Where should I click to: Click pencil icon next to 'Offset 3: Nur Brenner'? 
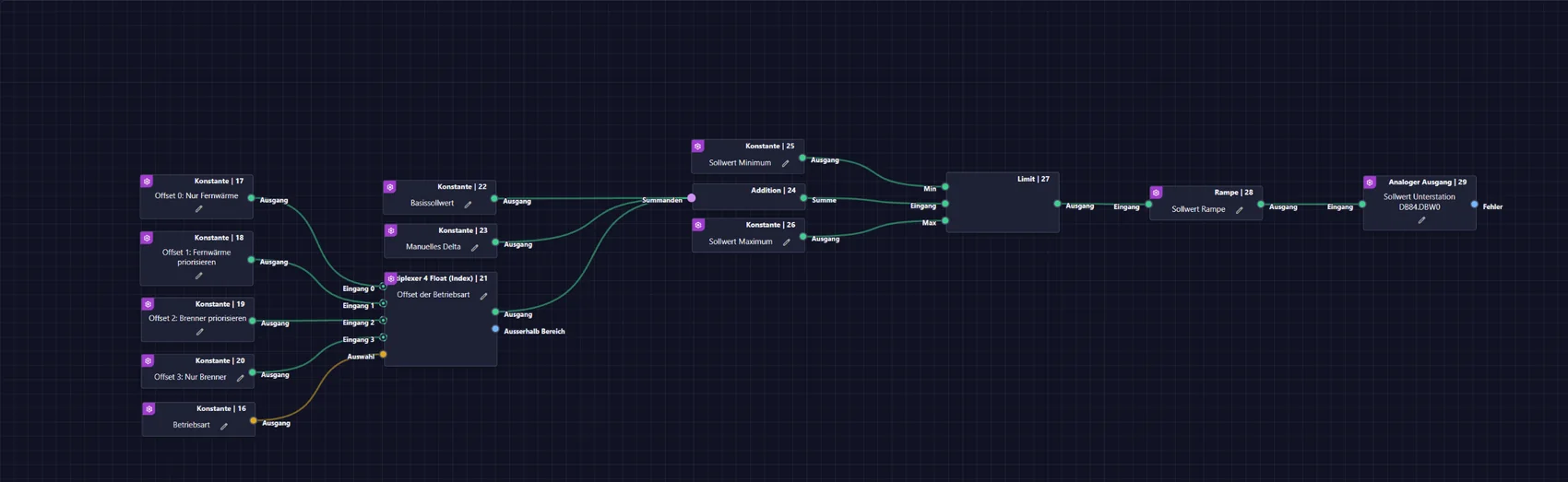(x=240, y=378)
